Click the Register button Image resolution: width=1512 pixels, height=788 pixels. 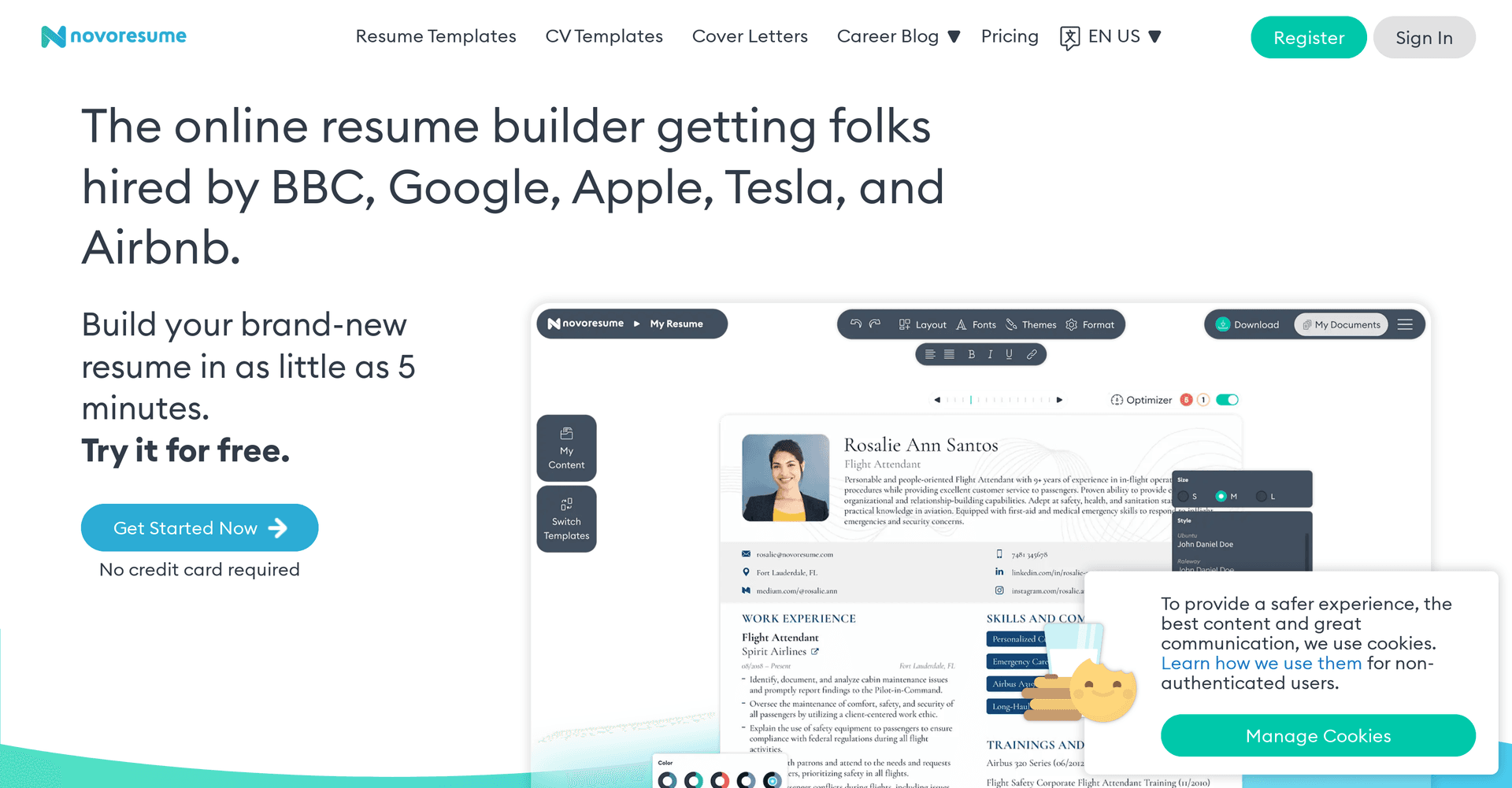point(1309,37)
